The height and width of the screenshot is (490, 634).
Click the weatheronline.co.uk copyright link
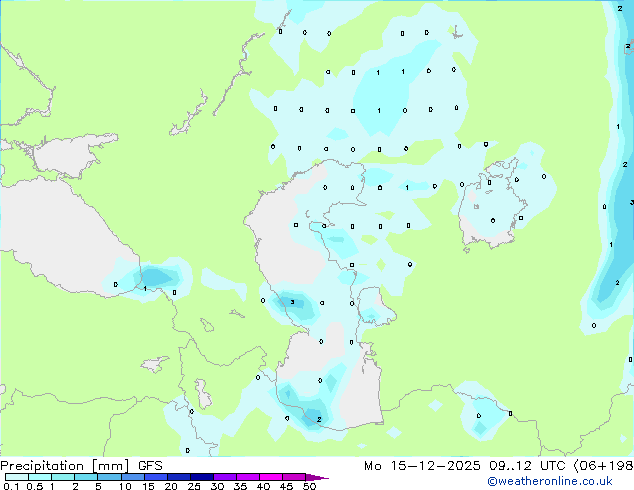click(x=549, y=481)
